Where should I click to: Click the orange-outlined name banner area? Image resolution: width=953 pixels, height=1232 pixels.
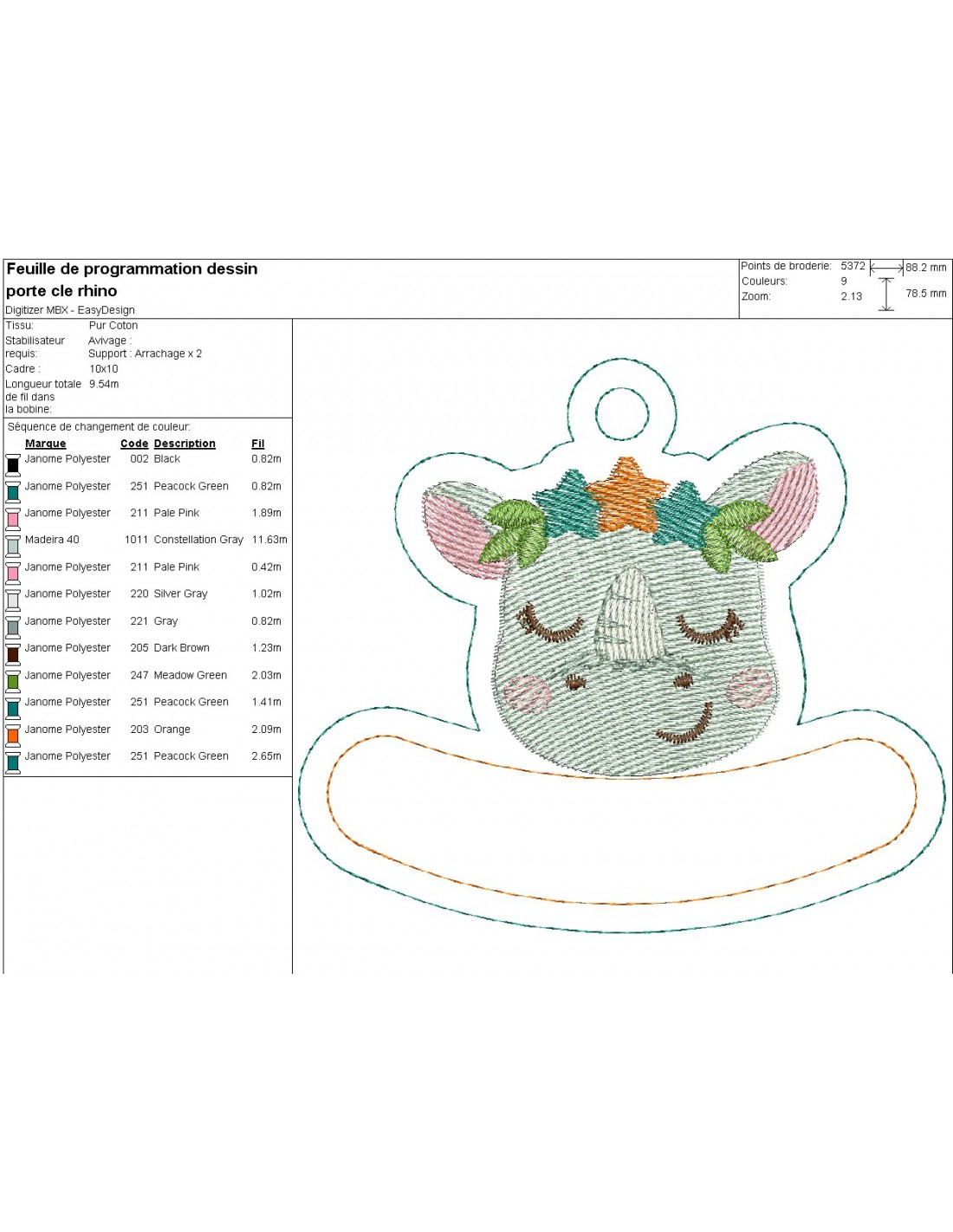click(621, 820)
